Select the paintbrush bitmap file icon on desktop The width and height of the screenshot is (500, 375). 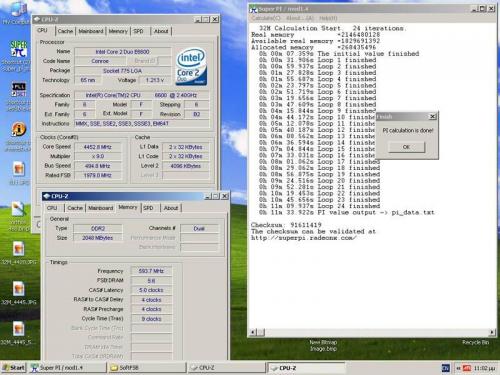tap(19, 209)
